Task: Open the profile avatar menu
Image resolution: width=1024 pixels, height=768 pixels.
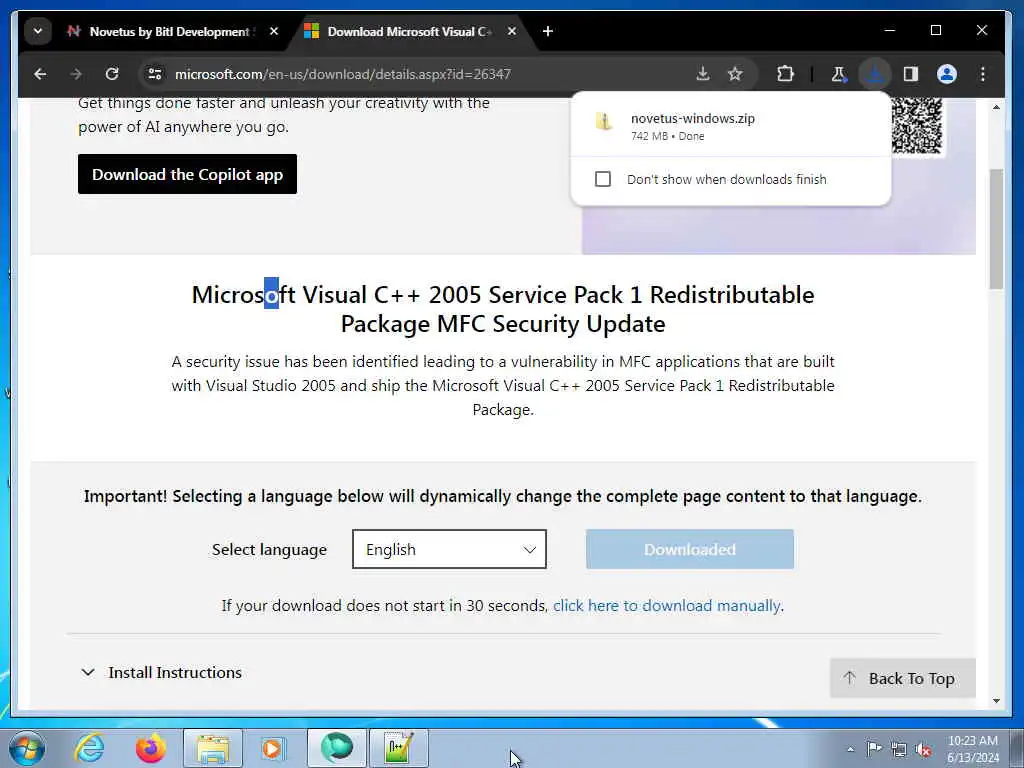Action: [947, 74]
